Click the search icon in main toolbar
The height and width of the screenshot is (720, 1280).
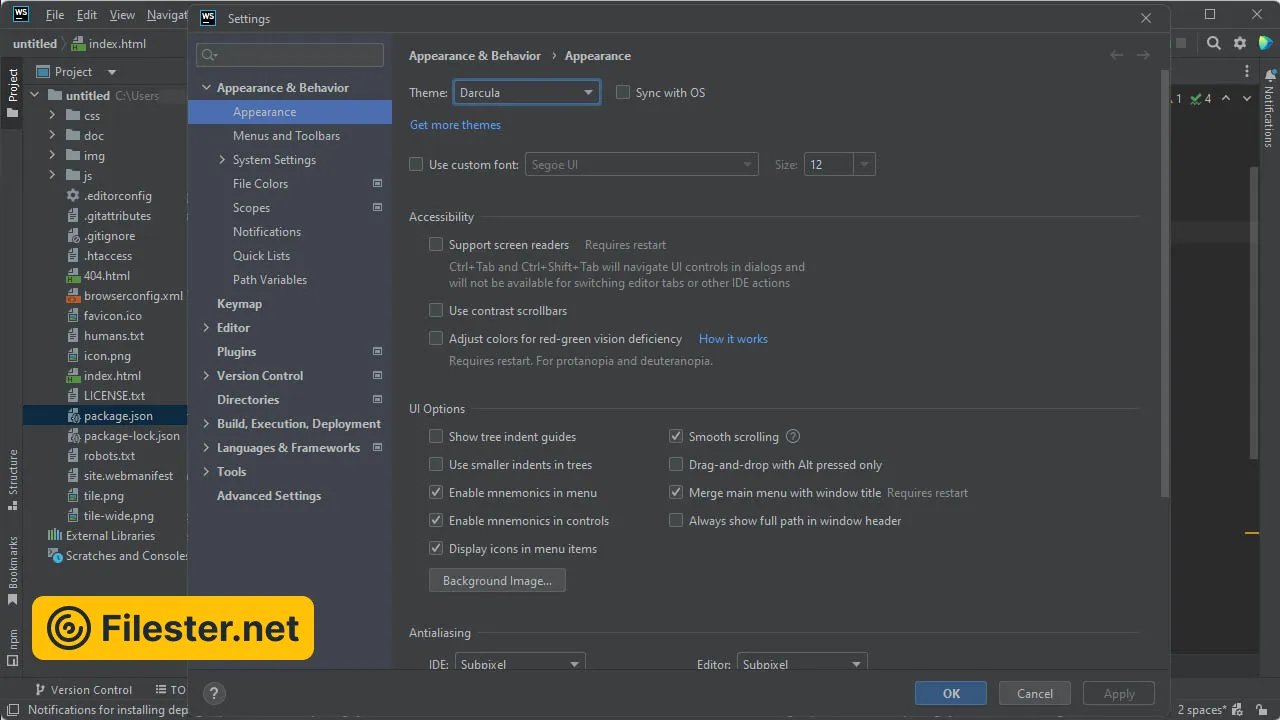pos(1213,44)
